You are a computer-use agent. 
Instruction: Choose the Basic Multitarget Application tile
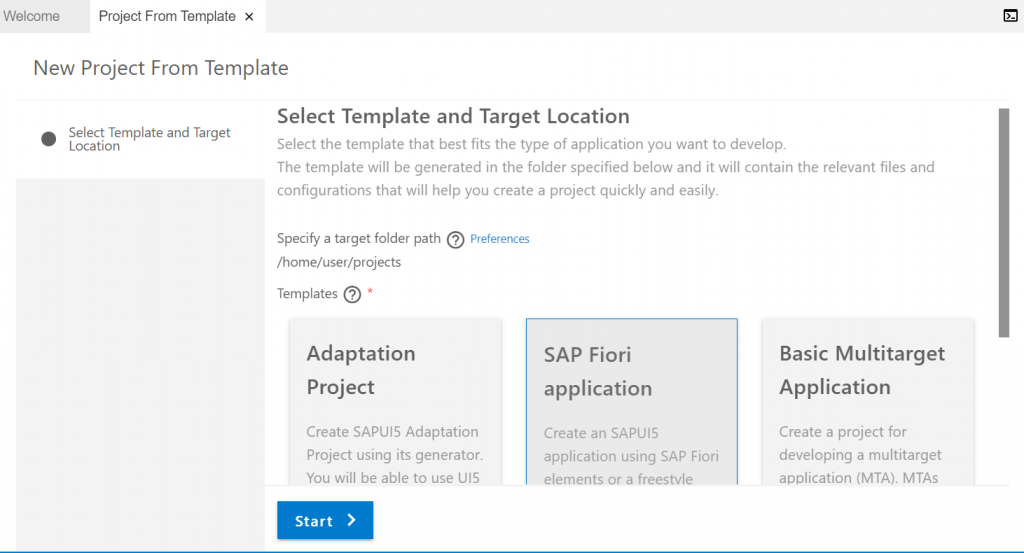coord(868,402)
